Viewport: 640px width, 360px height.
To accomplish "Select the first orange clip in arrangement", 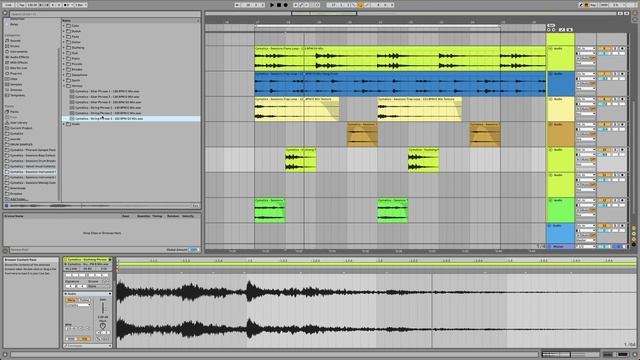I will tap(362, 134).
